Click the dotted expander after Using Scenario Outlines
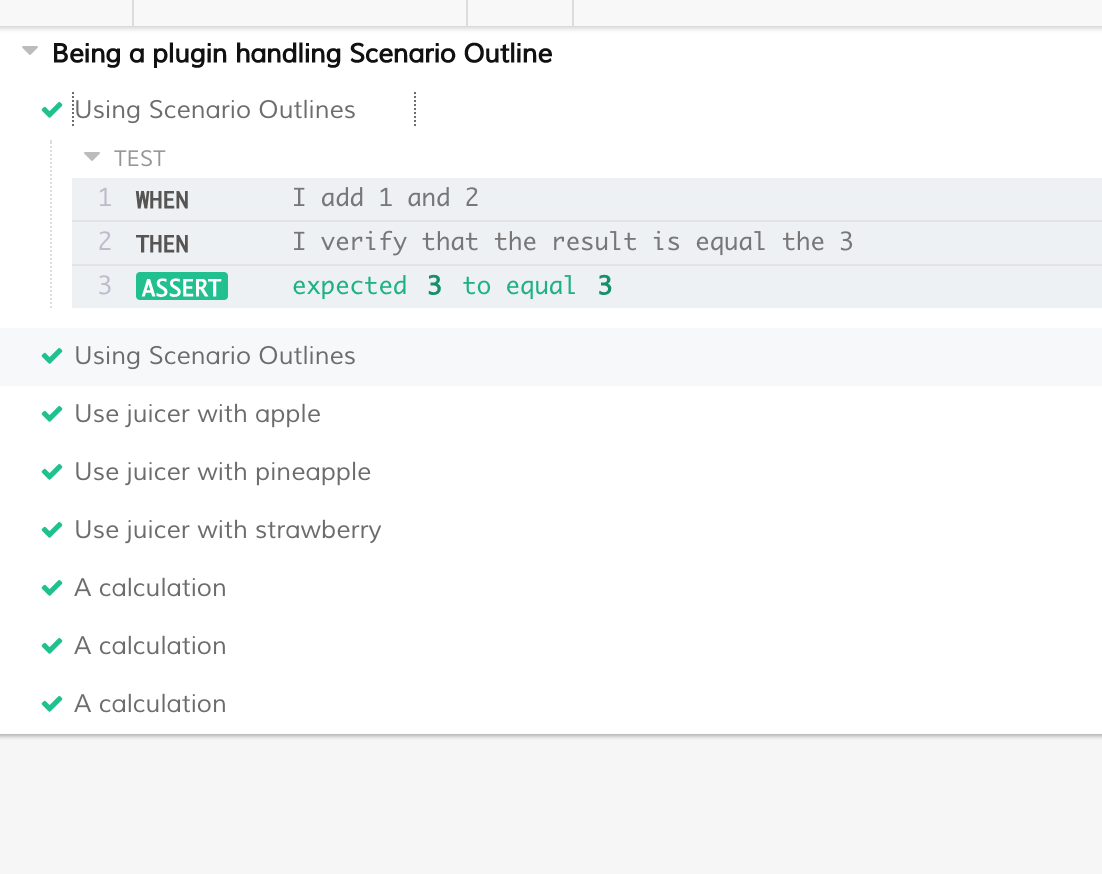 415,110
